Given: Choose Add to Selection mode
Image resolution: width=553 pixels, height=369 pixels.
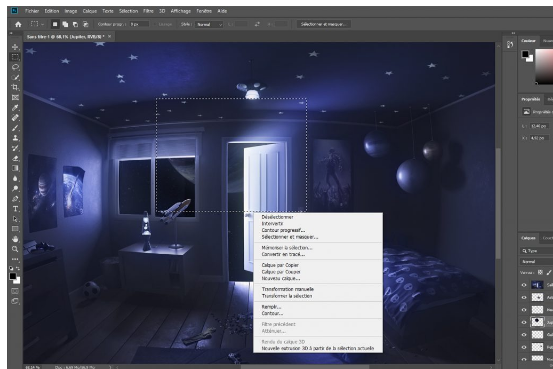Looking at the screenshot, I should coord(65,24).
